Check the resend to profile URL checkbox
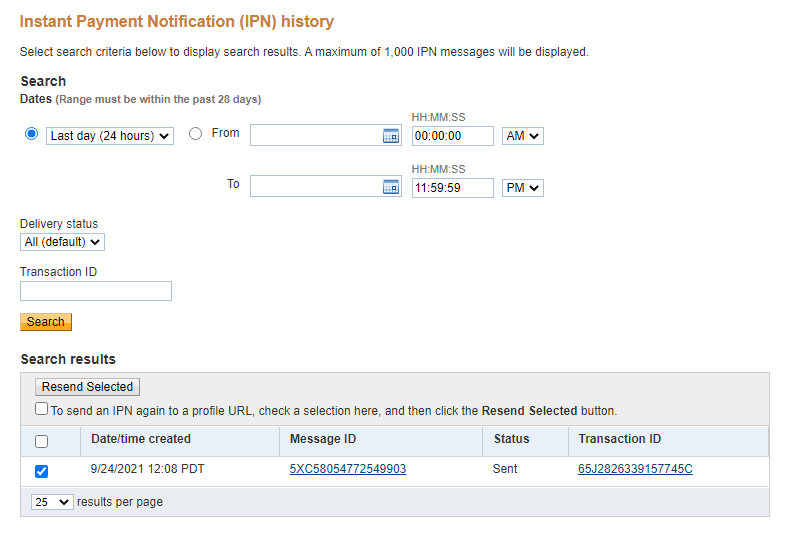Viewport: 790px width, 540px height. click(41, 409)
